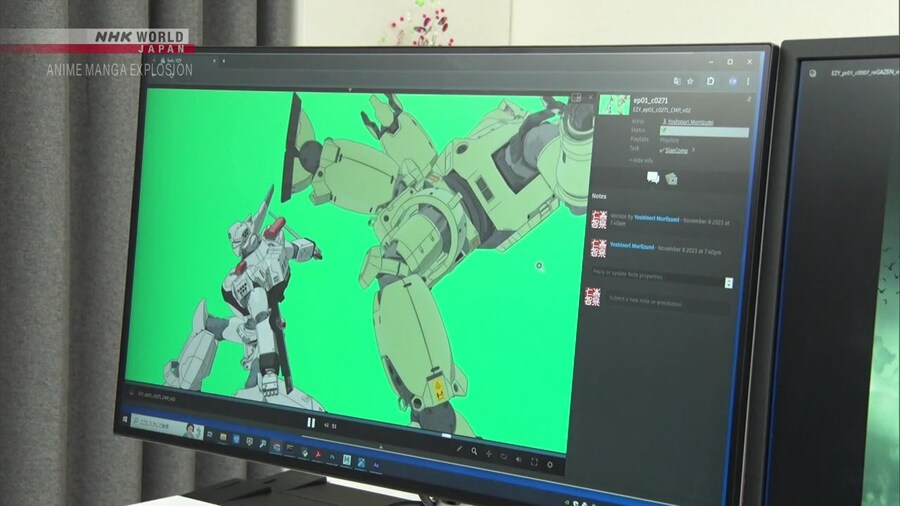Open the versions stack icon tab
This screenshot has height=506, width=900.
(x=671, y=179)
